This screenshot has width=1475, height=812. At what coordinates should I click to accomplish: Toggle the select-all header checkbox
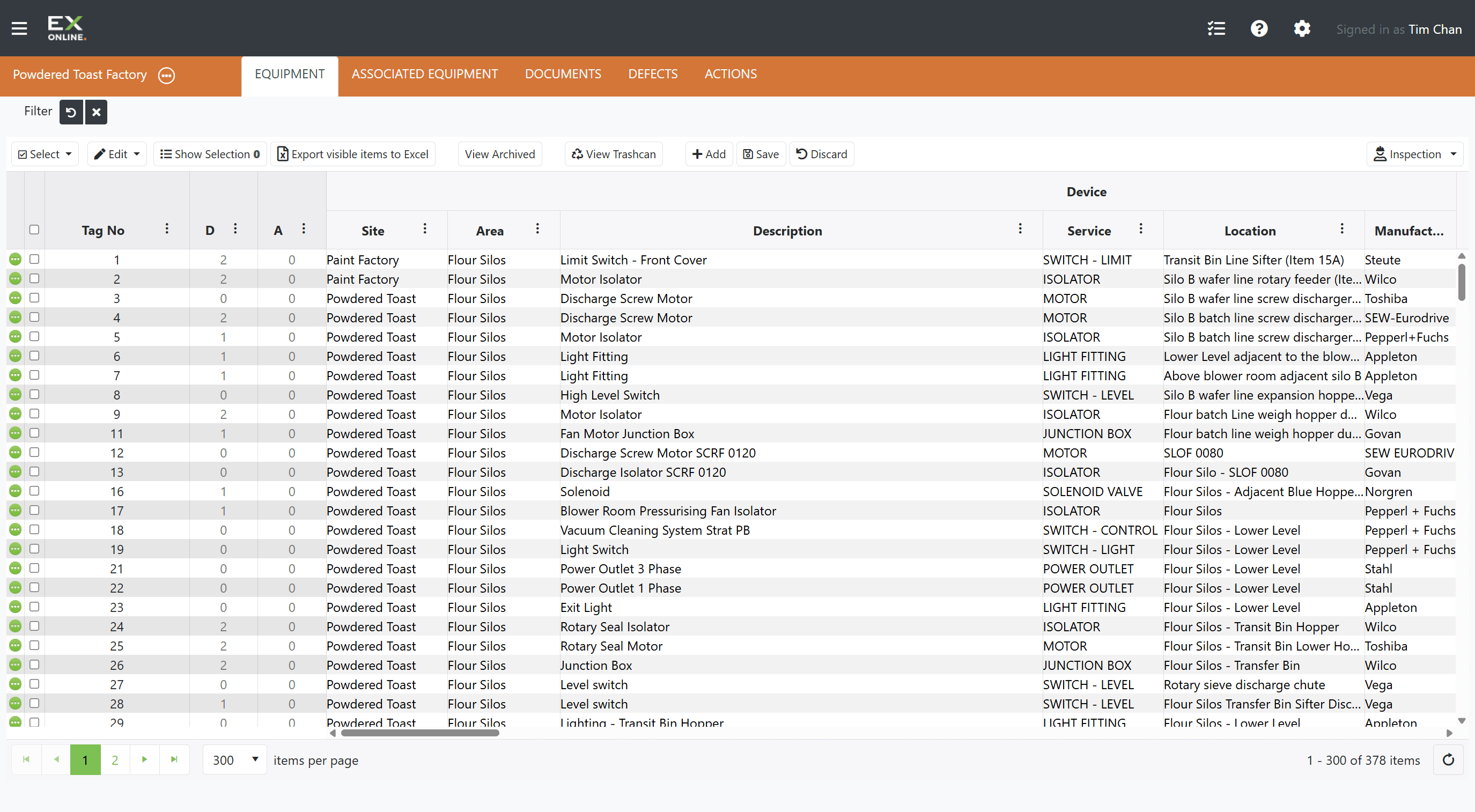34,230
